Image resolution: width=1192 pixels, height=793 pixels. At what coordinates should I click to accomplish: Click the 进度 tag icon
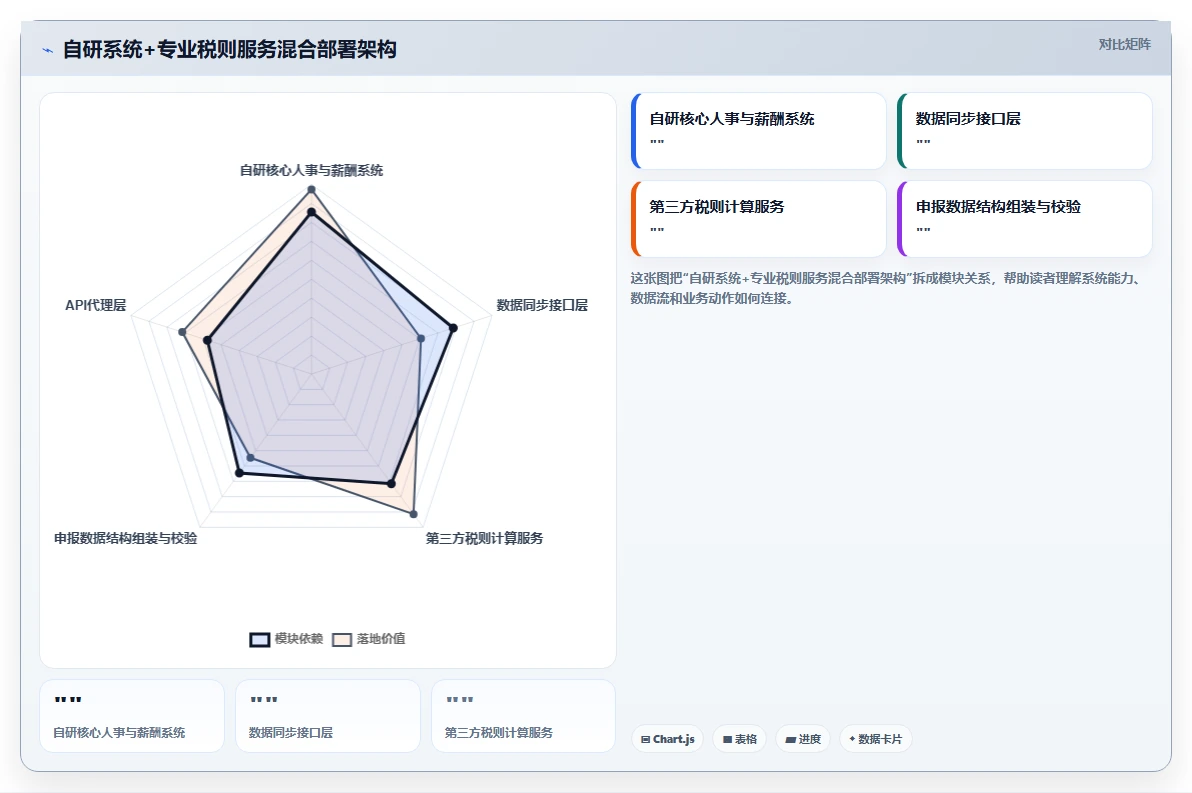tap(791, 739)
